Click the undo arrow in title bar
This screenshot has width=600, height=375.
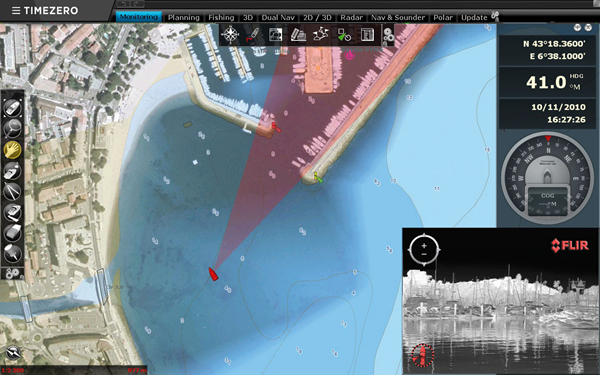(123, 4)
